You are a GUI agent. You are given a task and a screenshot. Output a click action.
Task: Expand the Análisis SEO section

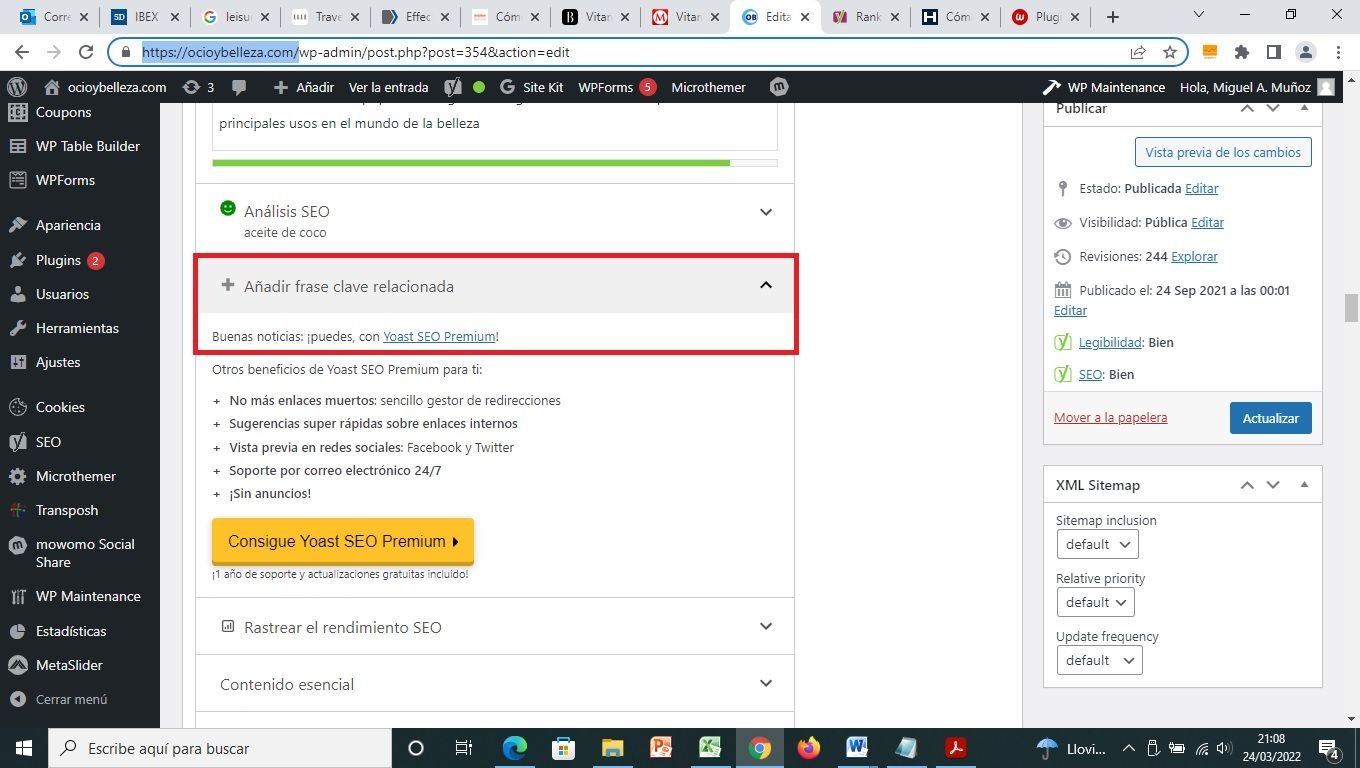(x=765, y=212)
